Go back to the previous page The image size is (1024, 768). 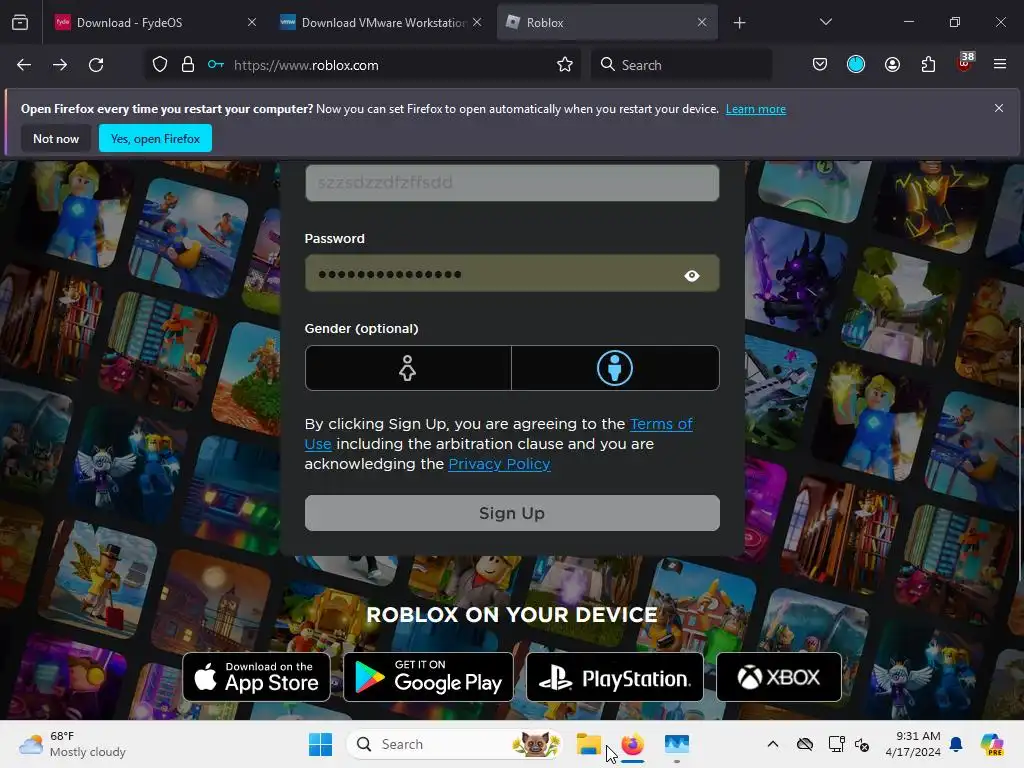click(x=24, y=65)
